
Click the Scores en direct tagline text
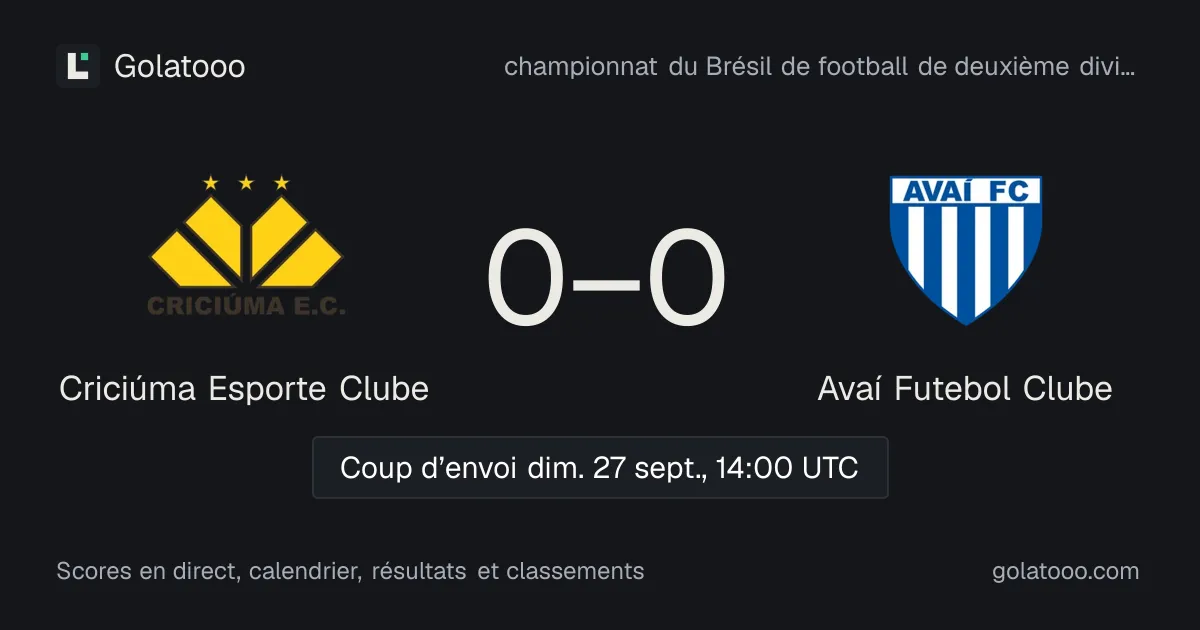pos(350,571)
